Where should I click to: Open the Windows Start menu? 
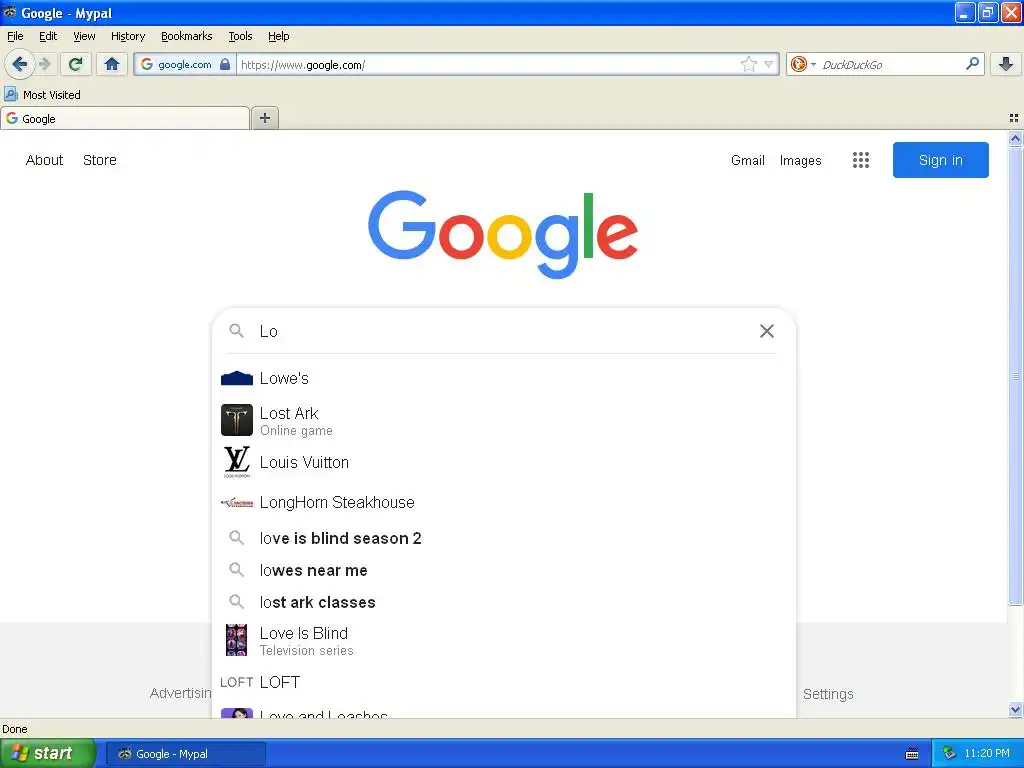pyautogui.click(x=48, y=753)
